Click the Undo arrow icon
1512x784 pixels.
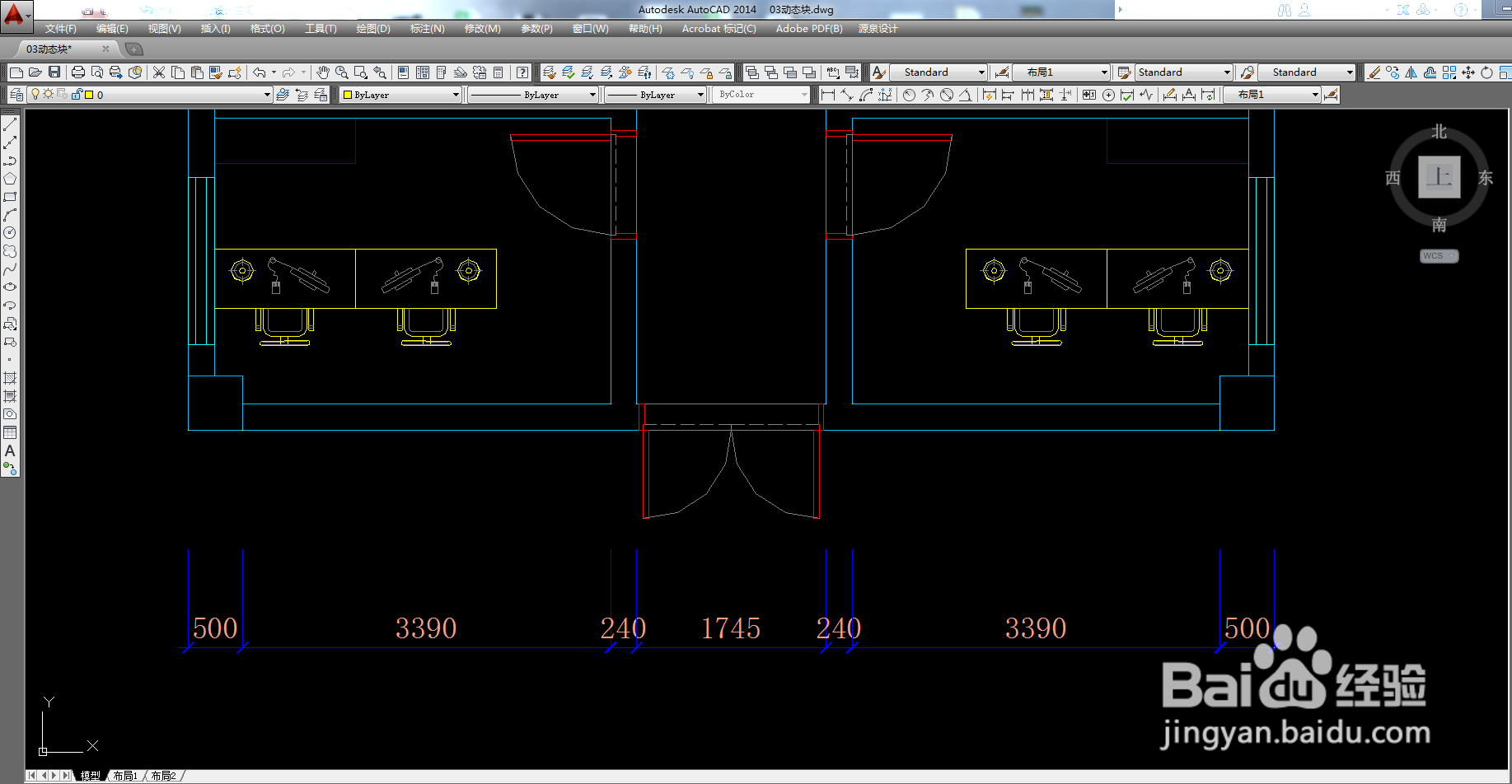point(260,72)
